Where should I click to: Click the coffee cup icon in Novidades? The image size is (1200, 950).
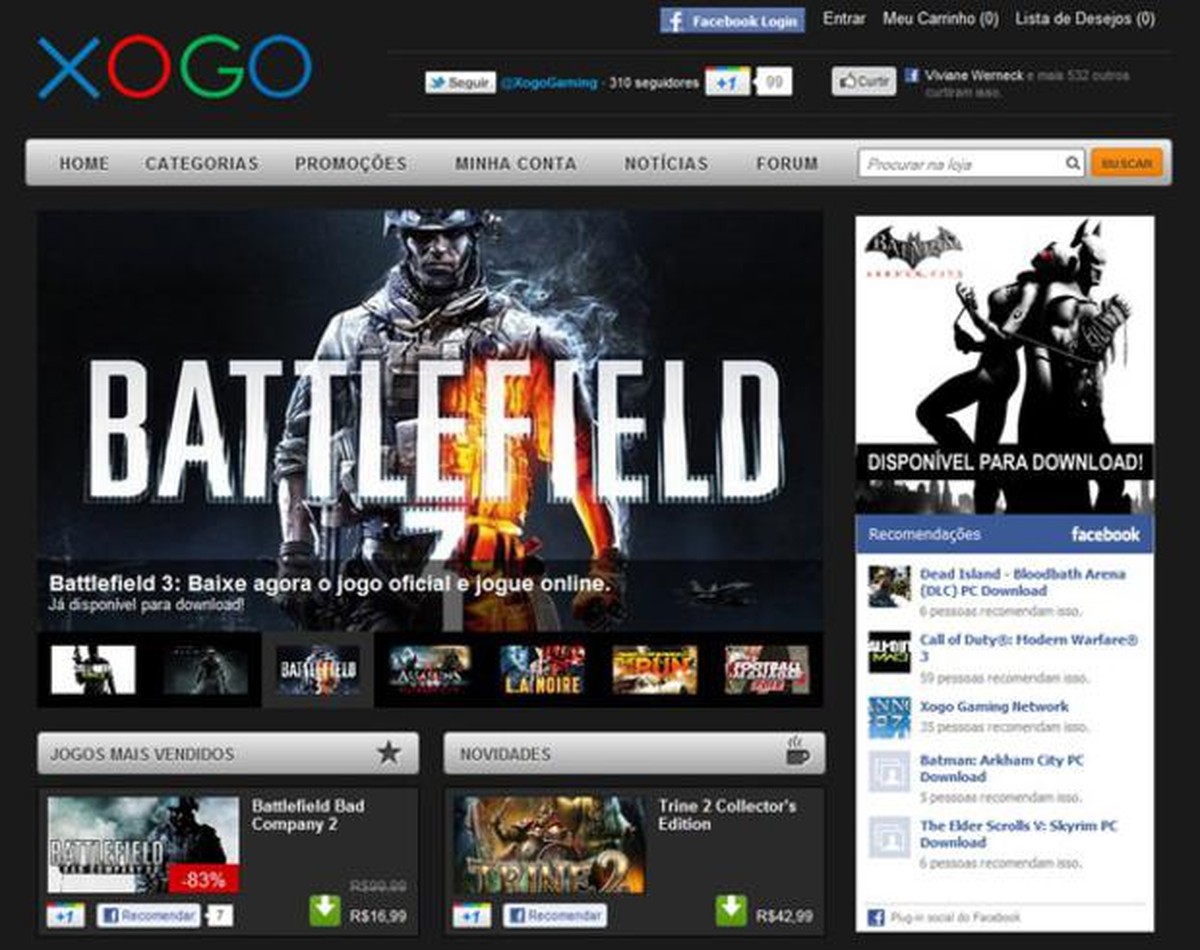[x=797, y=752]
